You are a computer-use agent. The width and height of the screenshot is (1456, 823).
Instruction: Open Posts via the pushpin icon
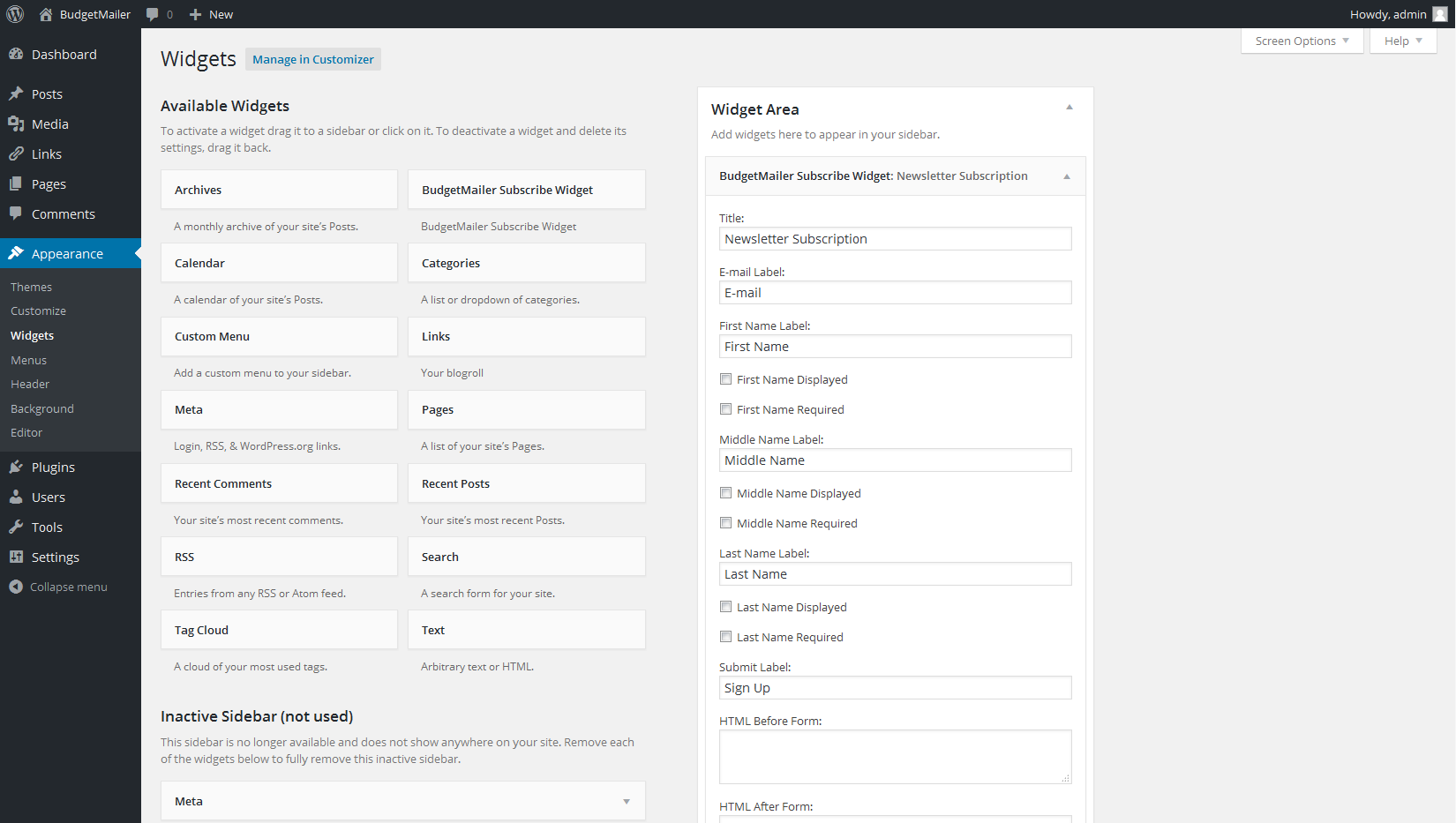pyautogui.click(x=16, y=94)
